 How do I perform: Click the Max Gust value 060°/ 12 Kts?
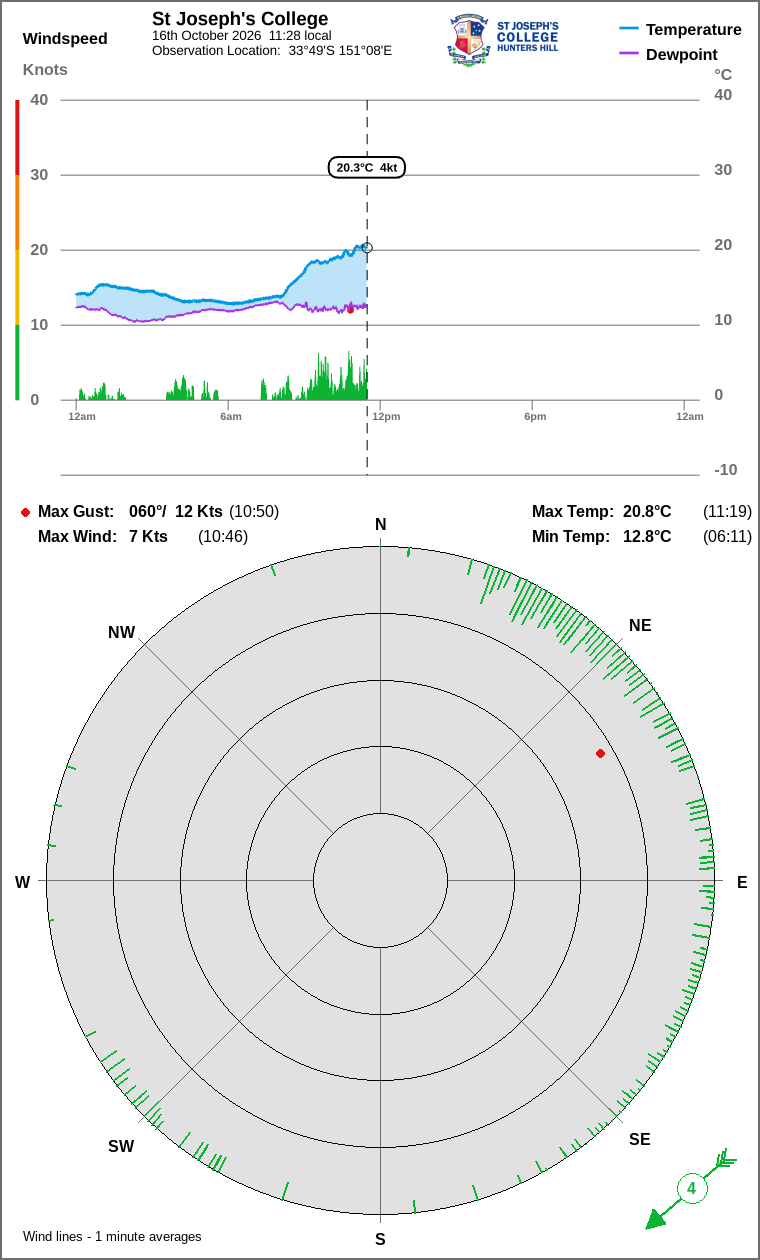pyautogui.click(x=176, y=512)
